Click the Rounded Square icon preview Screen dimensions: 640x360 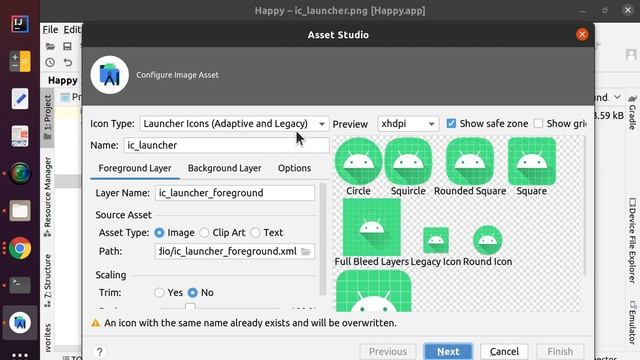470,162
